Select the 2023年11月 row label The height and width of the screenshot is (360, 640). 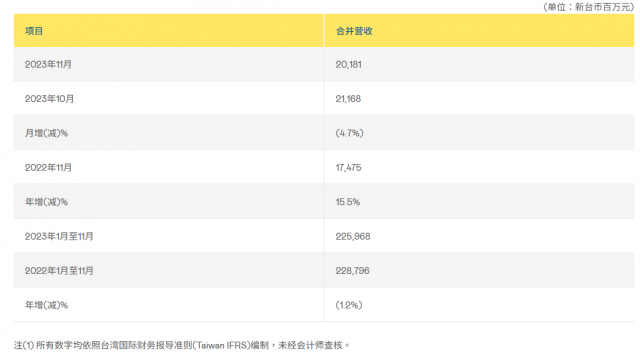point(48,64)
